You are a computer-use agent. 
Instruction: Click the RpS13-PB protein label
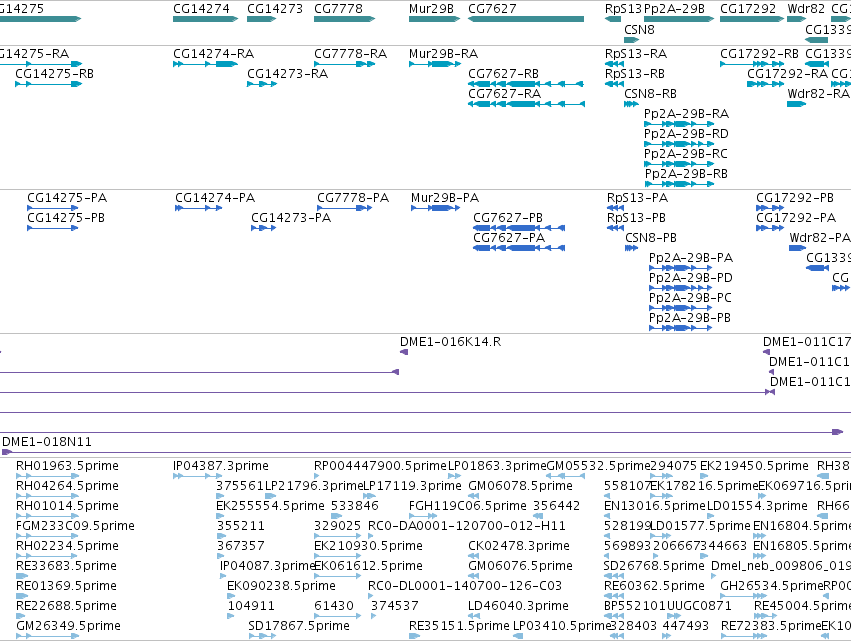tap(636, 218)
